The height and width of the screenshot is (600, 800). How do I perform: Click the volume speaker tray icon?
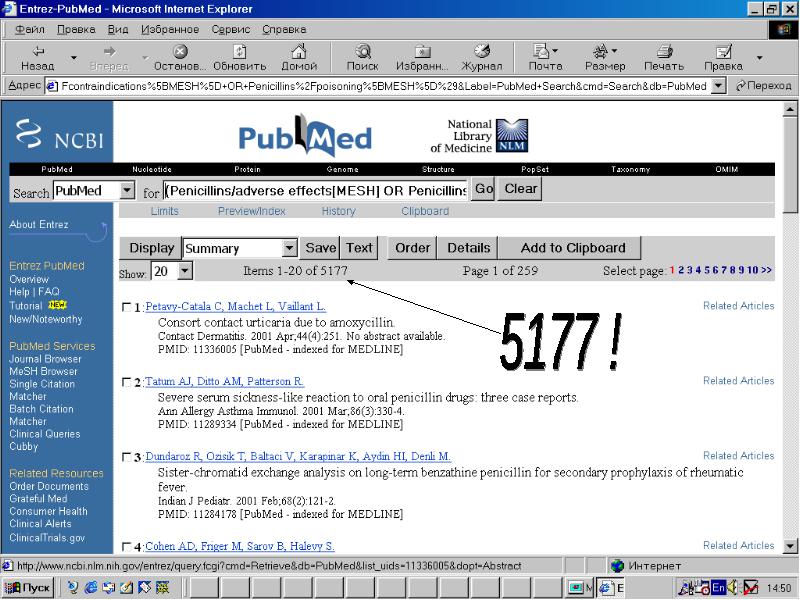tap(732, 588)
